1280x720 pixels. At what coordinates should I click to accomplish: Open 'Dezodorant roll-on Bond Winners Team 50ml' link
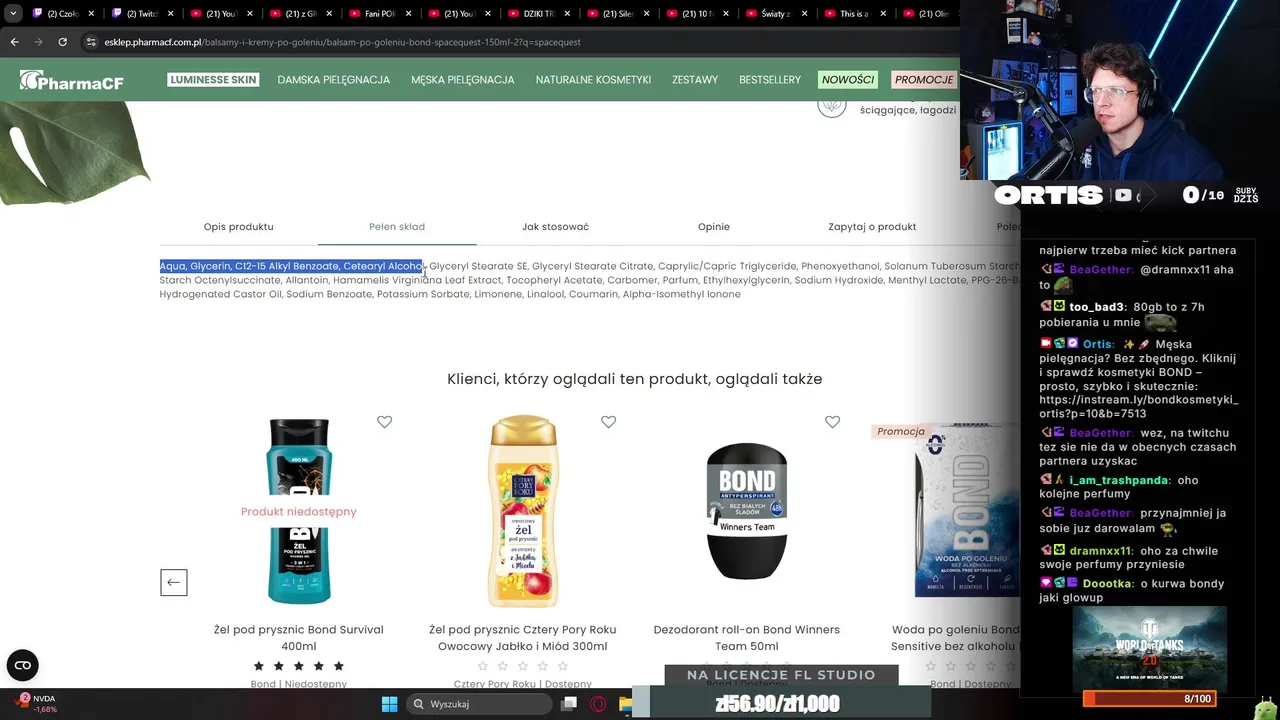click(747, 638)
